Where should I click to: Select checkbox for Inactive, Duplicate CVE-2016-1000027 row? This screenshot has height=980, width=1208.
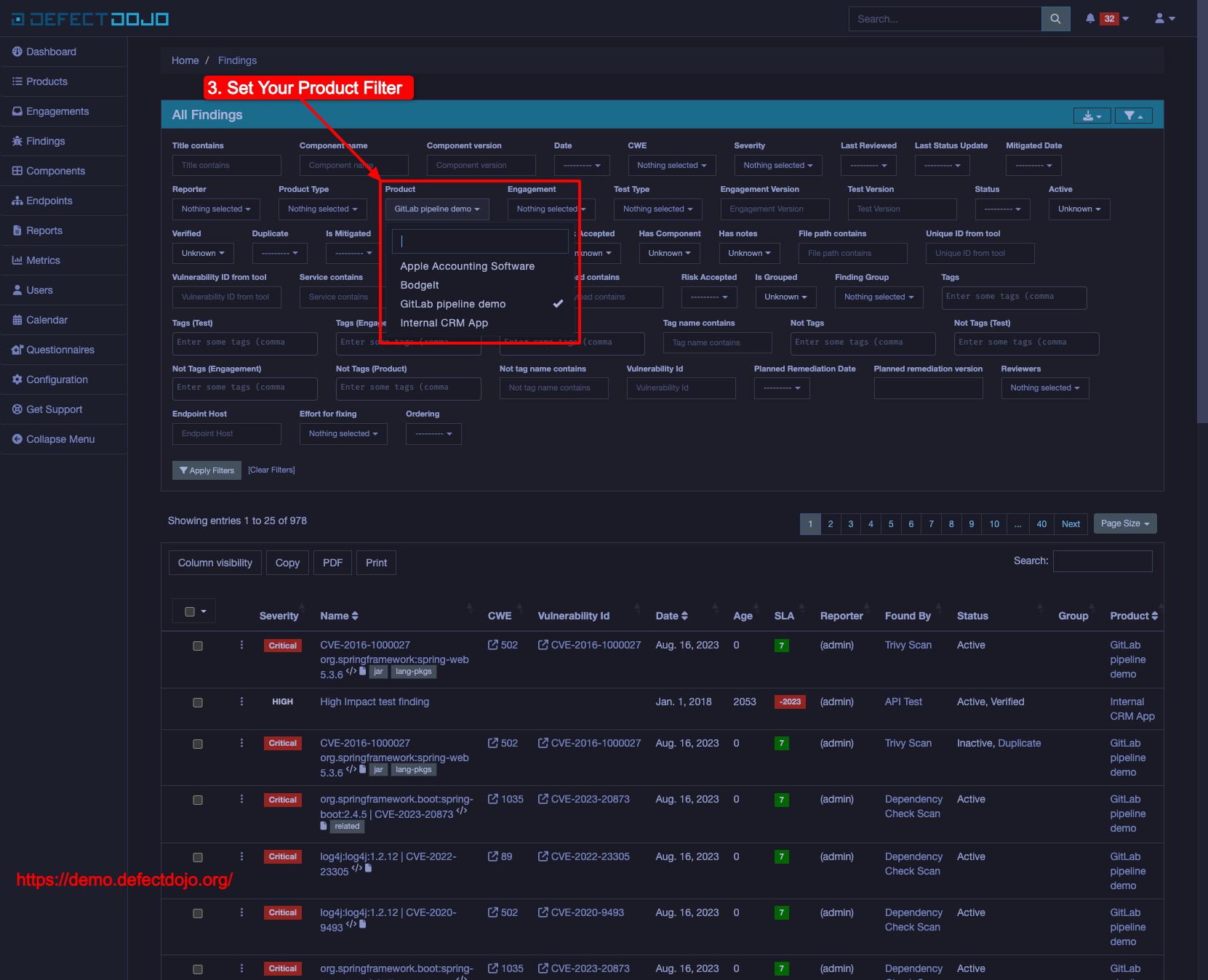[198, 744]
